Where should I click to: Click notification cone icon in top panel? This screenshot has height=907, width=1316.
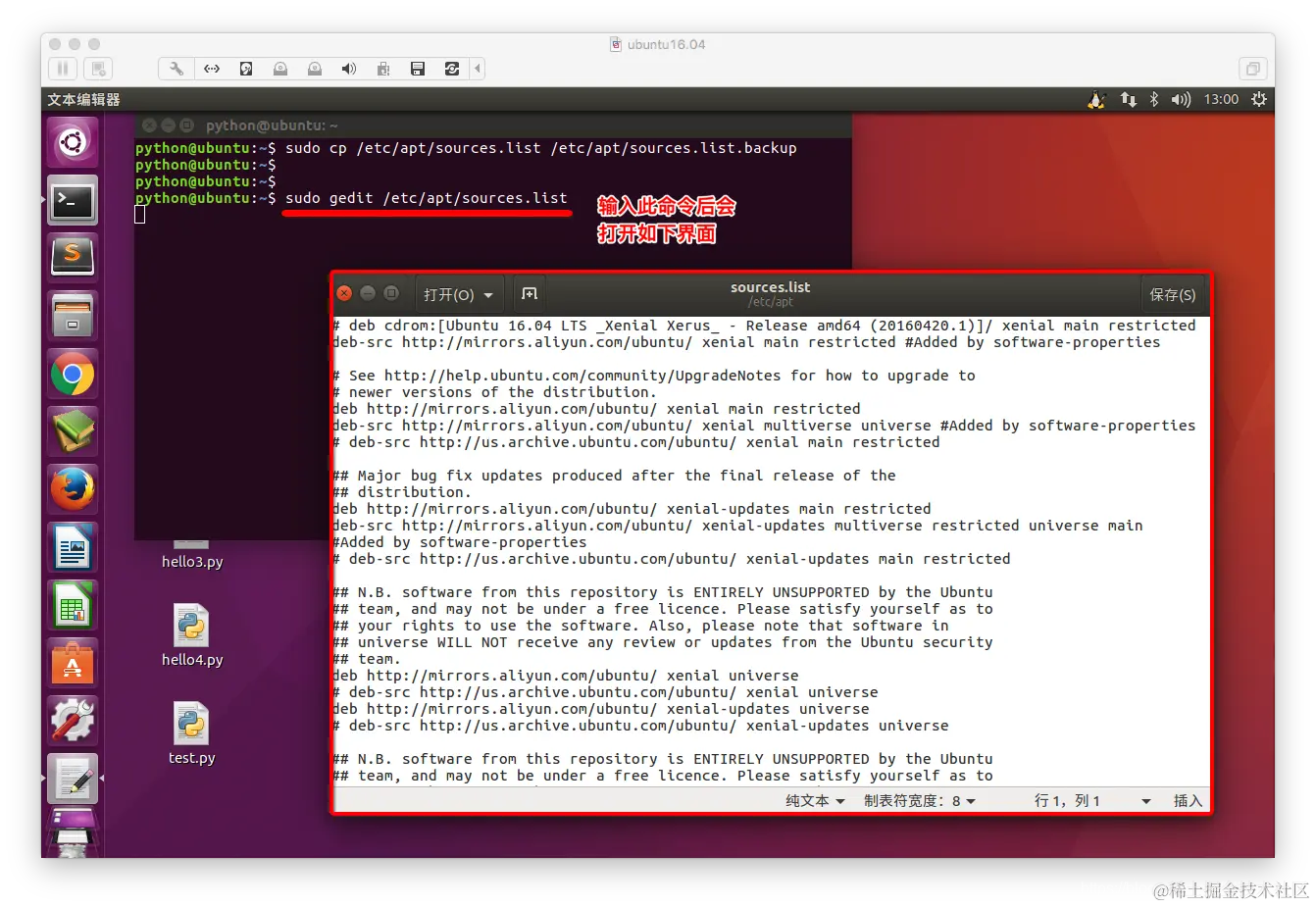tap(1097, 99)
